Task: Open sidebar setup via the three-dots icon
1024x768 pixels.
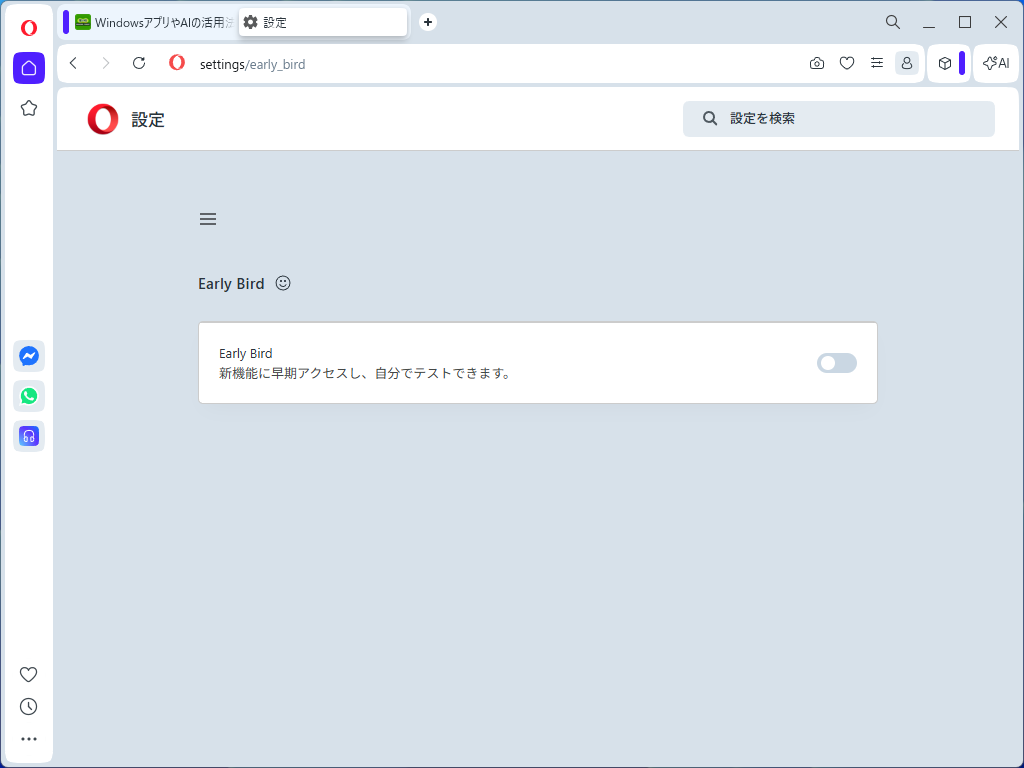Action: point(28,738)
